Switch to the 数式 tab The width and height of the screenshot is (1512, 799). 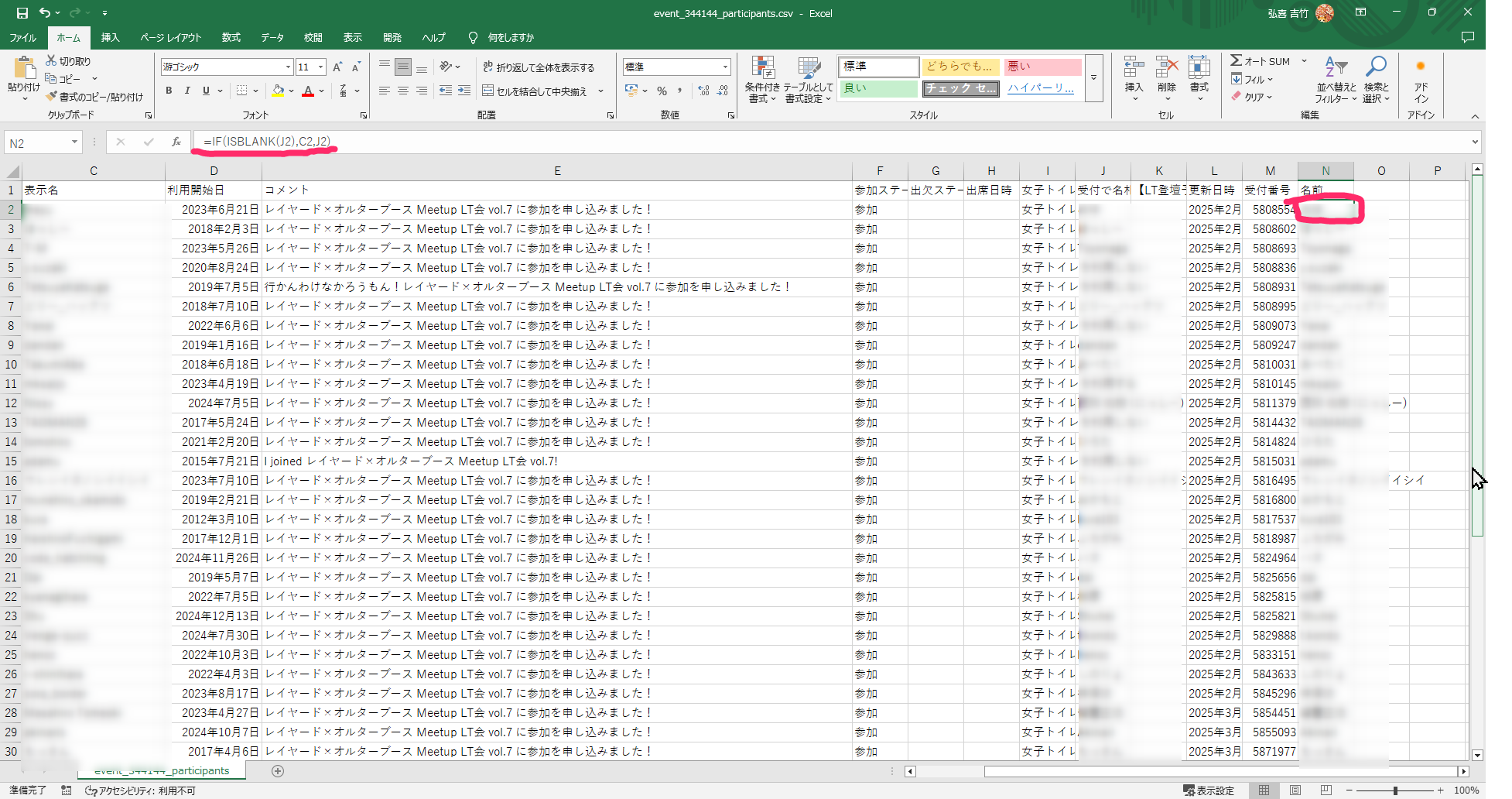pyautogui.click(x=231, y=37)
